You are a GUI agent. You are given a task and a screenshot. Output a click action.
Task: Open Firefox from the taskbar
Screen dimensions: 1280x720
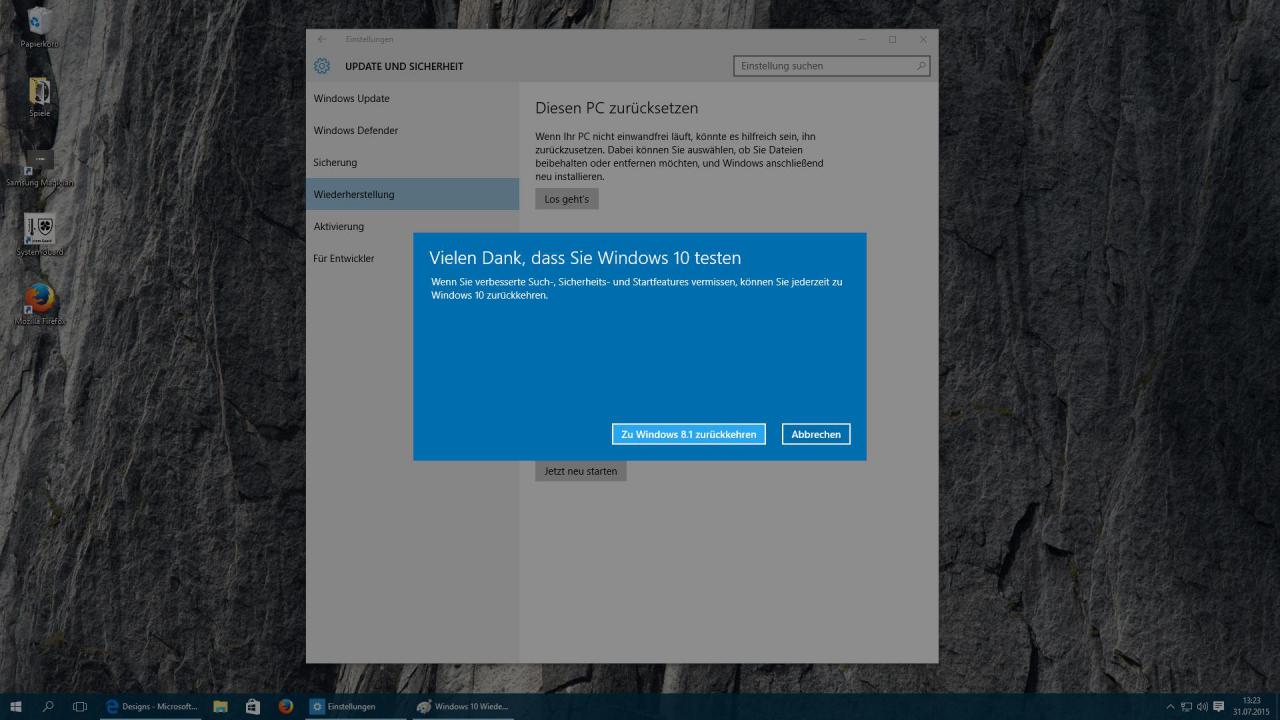pos(286,706)
